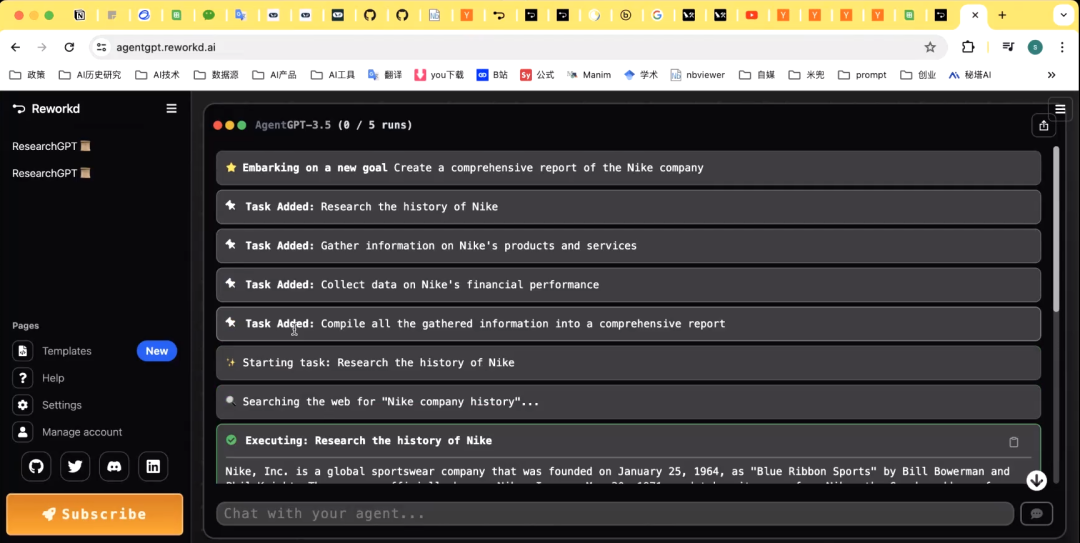Open the Twitter link icon in the sidebar
Image resolution: width=1080 pixels, height=543 pixels.
point(75,467)
